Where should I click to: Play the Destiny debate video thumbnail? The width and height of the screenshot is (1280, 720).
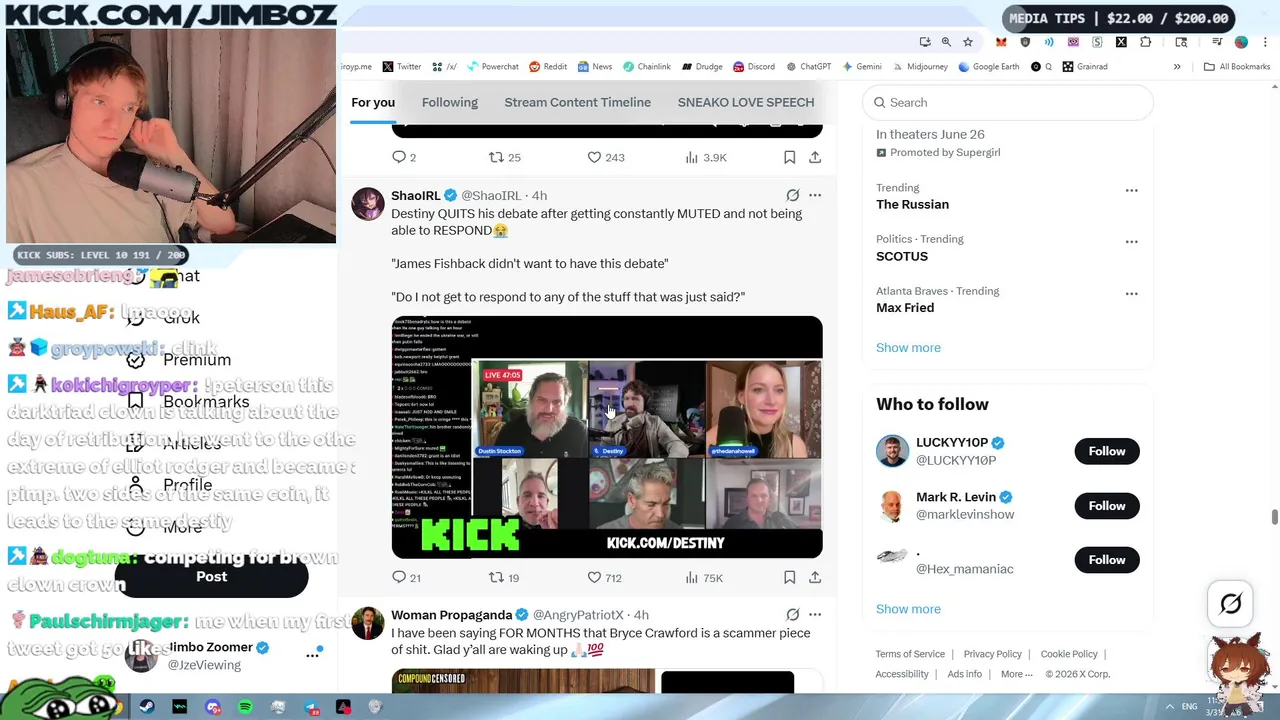click(607, 437)
